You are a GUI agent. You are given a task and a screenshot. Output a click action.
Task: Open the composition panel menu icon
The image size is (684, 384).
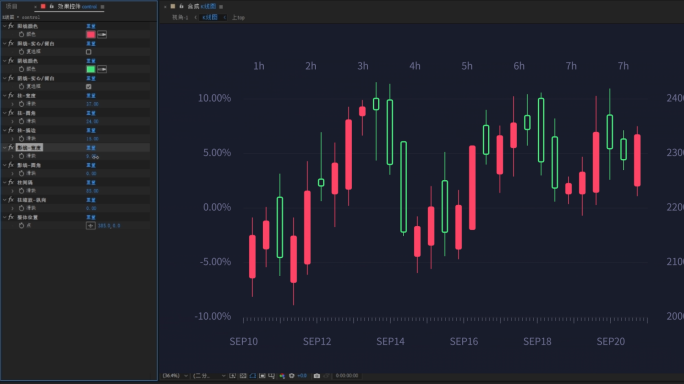pyautogui.click(x=221, y=7)
